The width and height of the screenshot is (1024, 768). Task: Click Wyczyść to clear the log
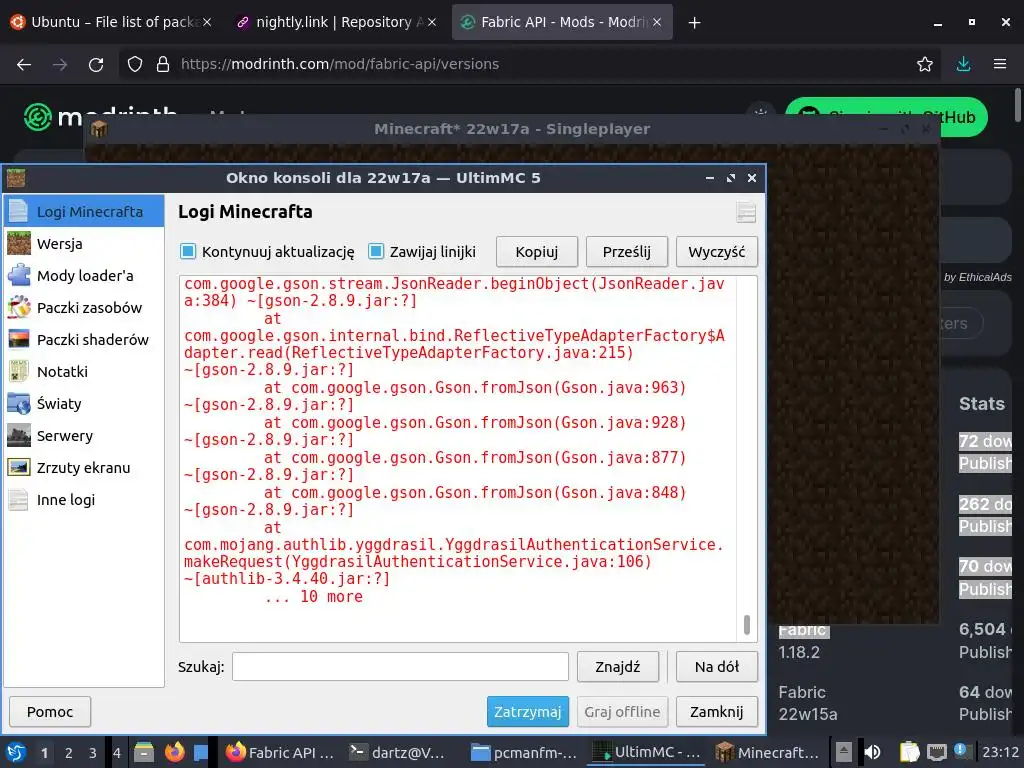[717, 252]
